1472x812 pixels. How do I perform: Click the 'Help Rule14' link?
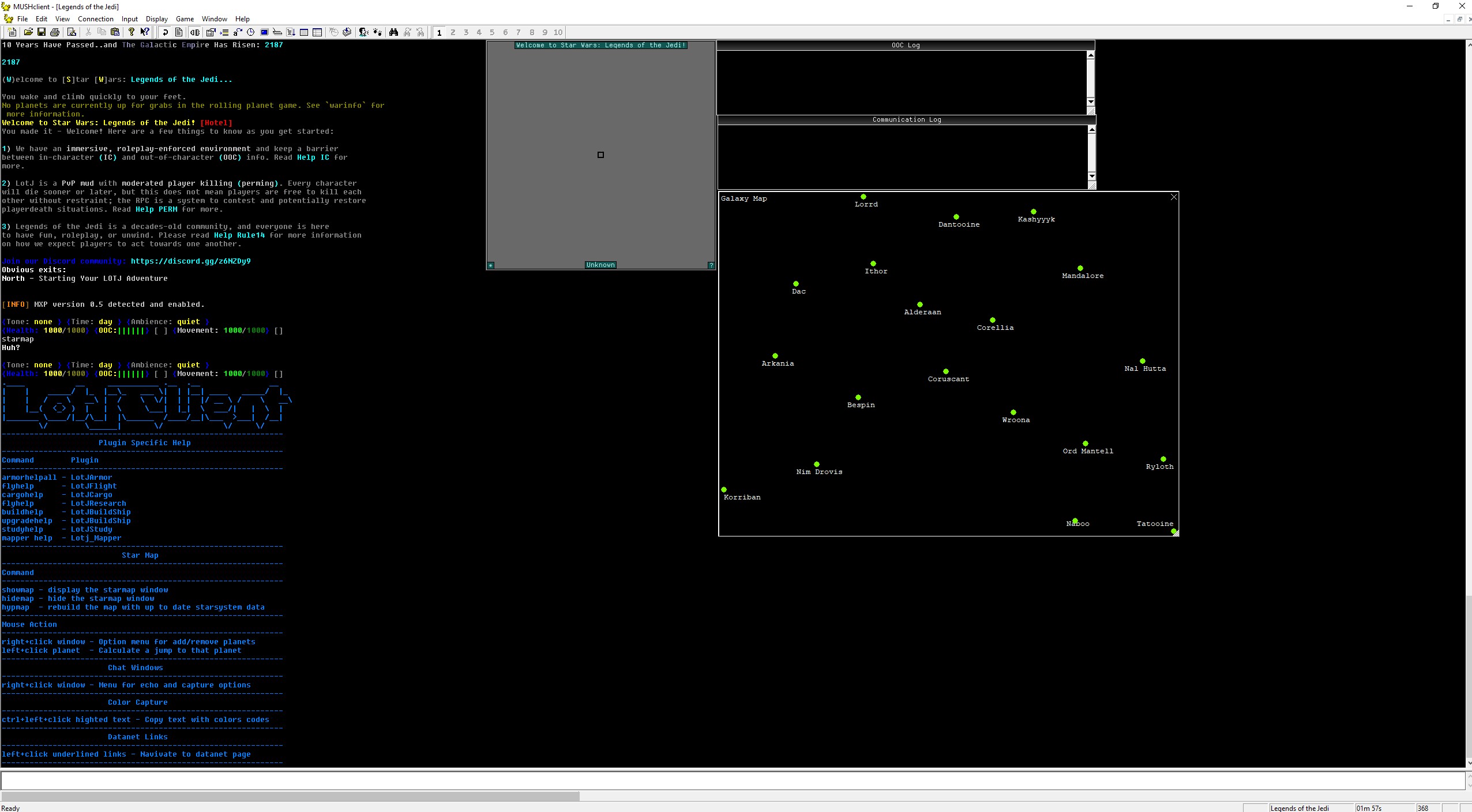[239, 235]
